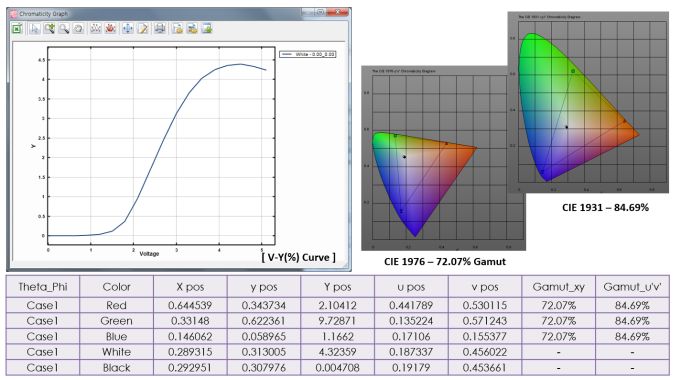Open the page properties icon with gear
Image resolution: width=693 pixels, height=380 pixels.
point(177,29)
